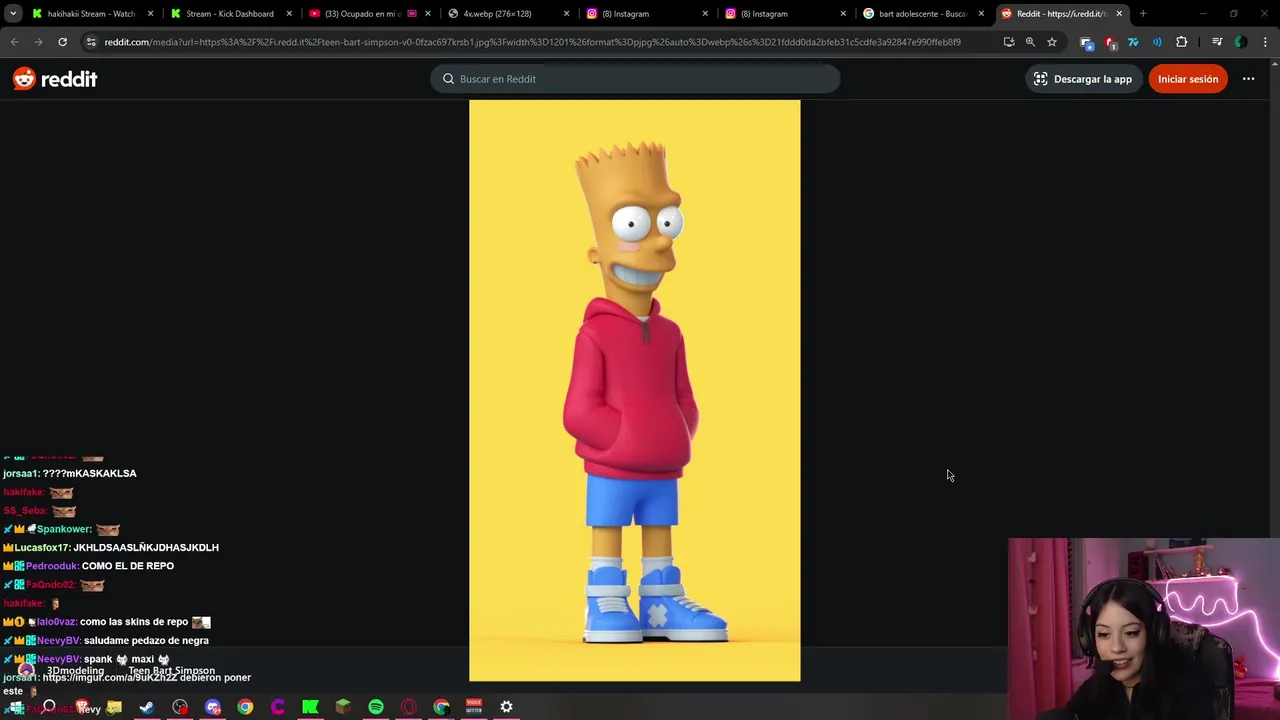
Task: Click the zoom magnifier icon in address bar
Action: 1030,42
